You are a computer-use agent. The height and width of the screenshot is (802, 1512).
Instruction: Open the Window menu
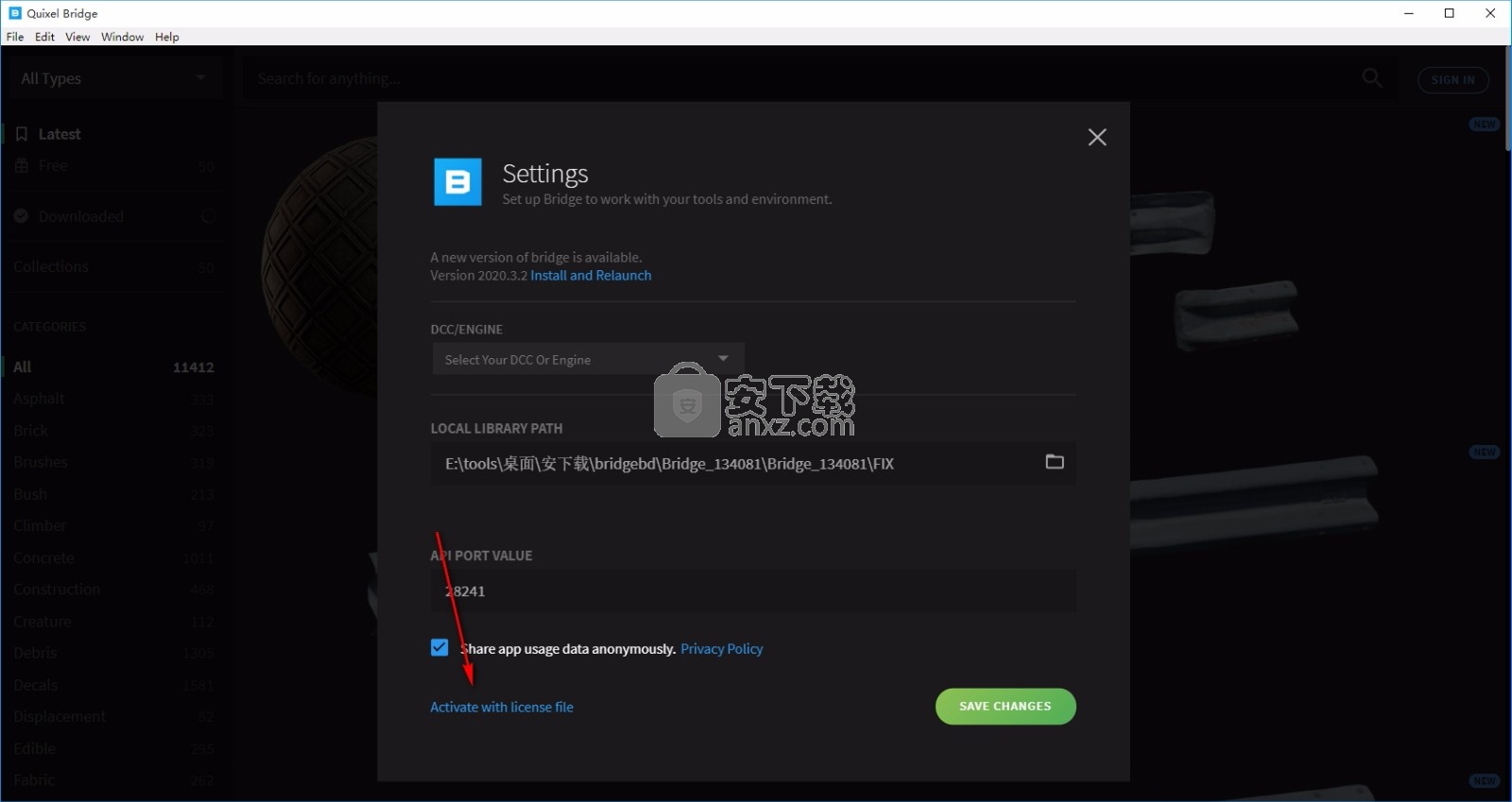point(122,37)
